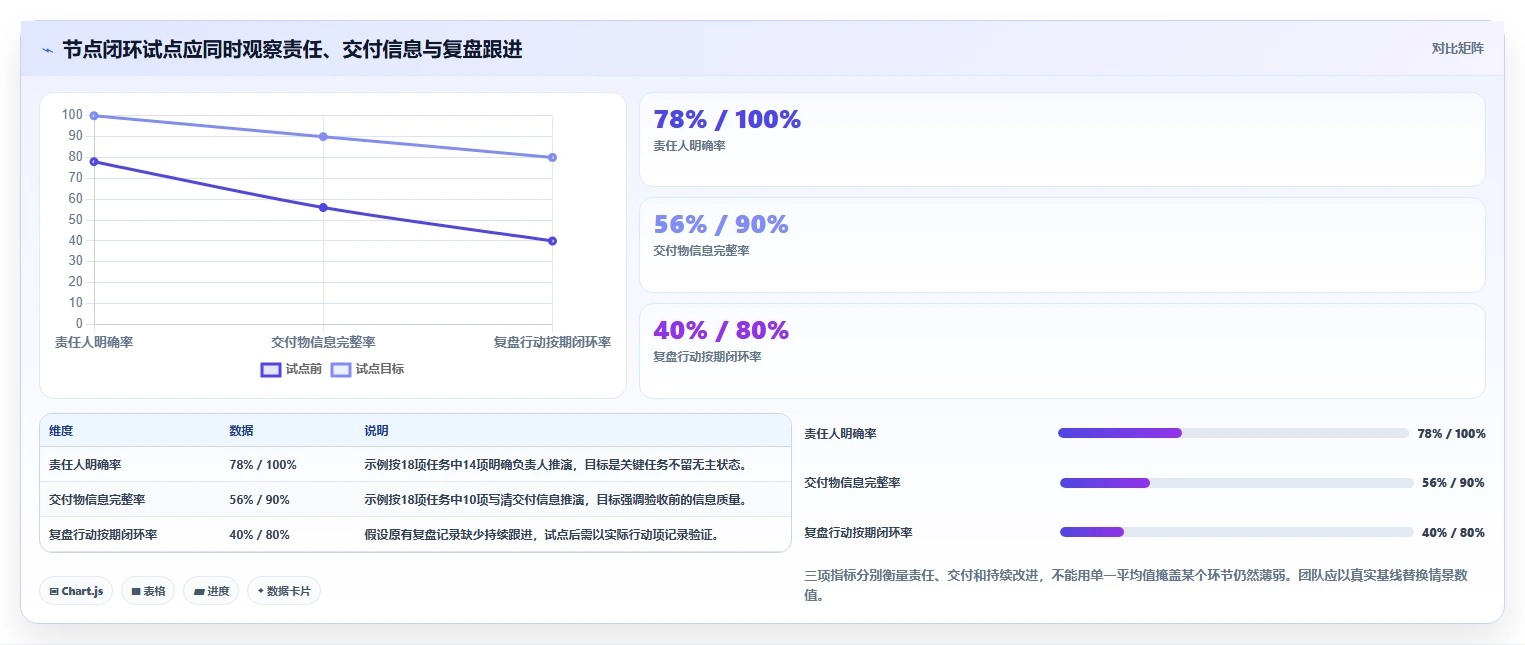Image resolution: width=1525 pixels, height=645 pixels.
Task: Click the title icon before 节点闭环试点
Action: [x=47, y=50]
